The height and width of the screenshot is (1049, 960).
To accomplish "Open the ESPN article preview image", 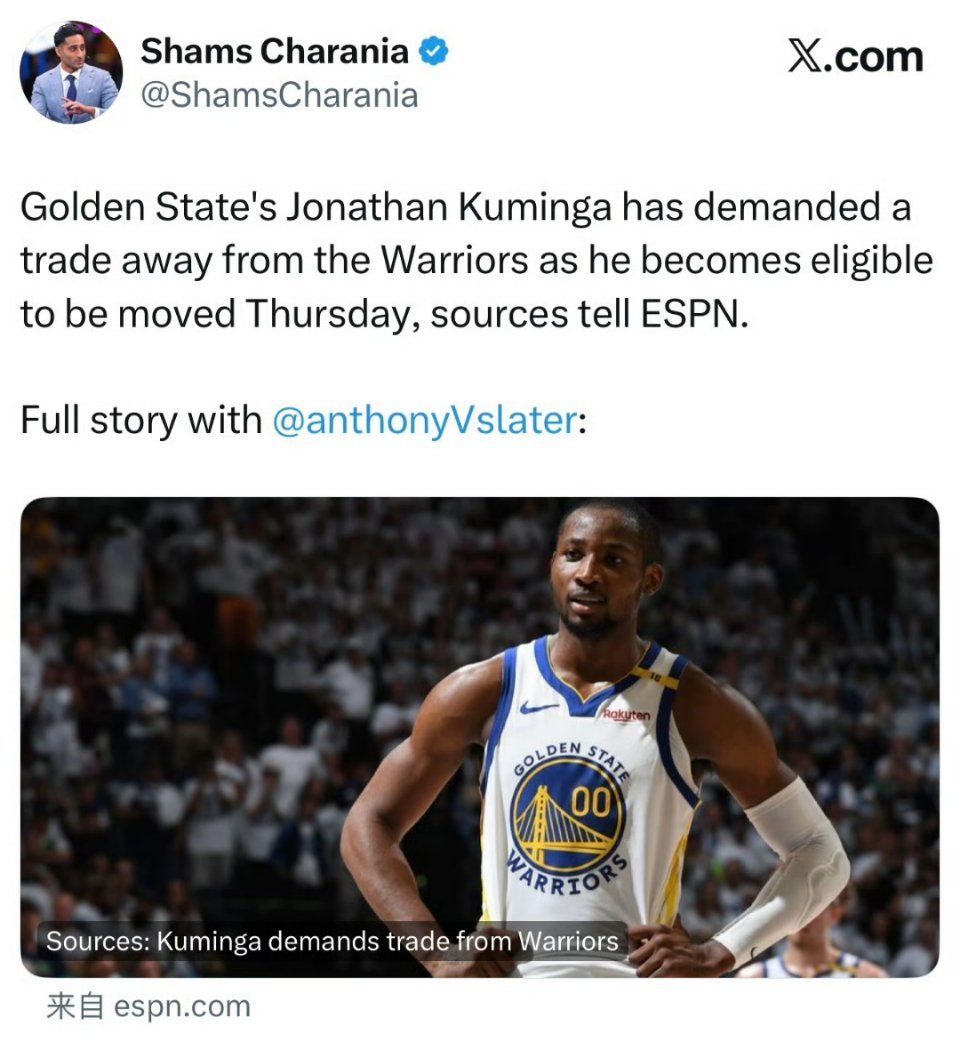I will [480, 737].
